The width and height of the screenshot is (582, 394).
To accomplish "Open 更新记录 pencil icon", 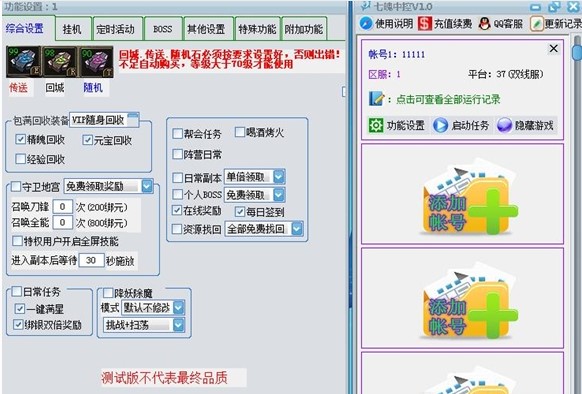I will pos(536,24).
